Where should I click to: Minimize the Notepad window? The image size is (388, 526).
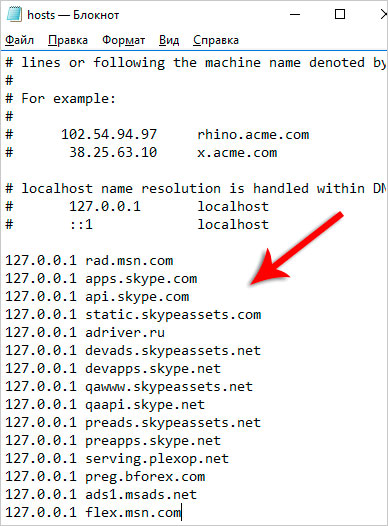click(x=295, y=14)
